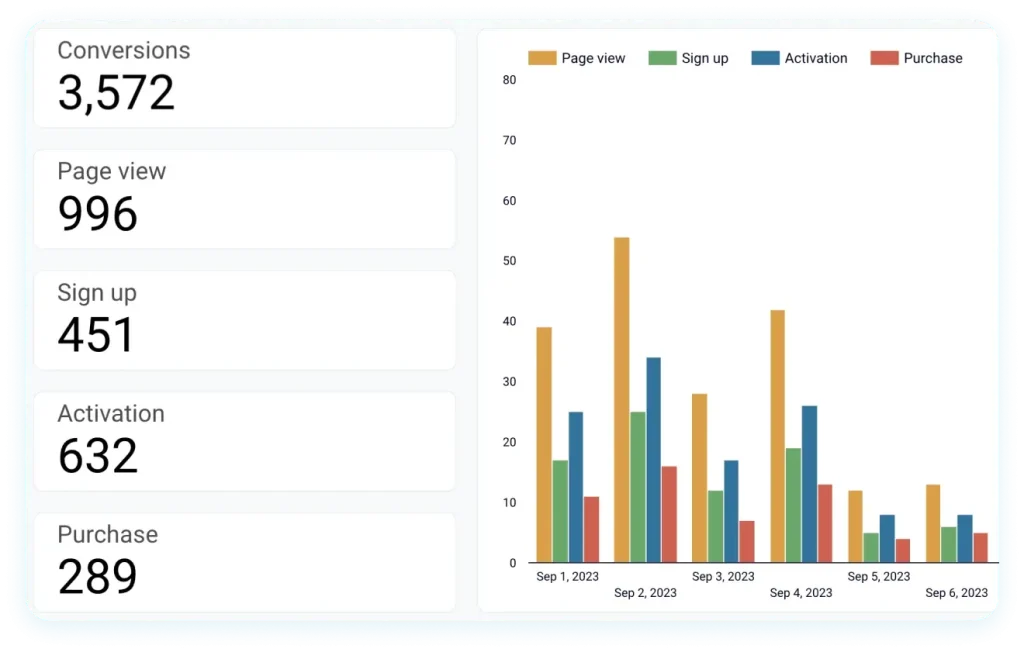Click the Sep 3 Sign up bar
This screenshot has width=1024, height=652.
click(715, 527)
